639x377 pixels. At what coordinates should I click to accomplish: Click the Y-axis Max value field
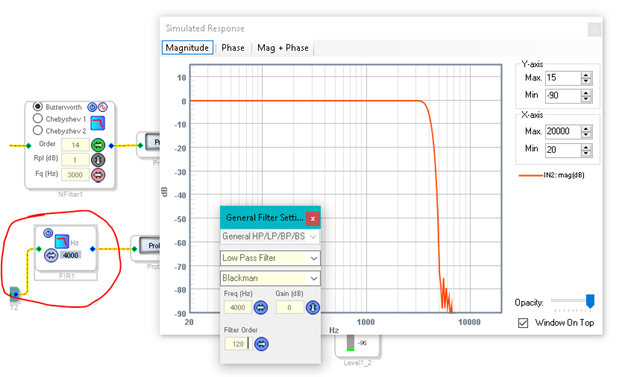coord(563,78)
